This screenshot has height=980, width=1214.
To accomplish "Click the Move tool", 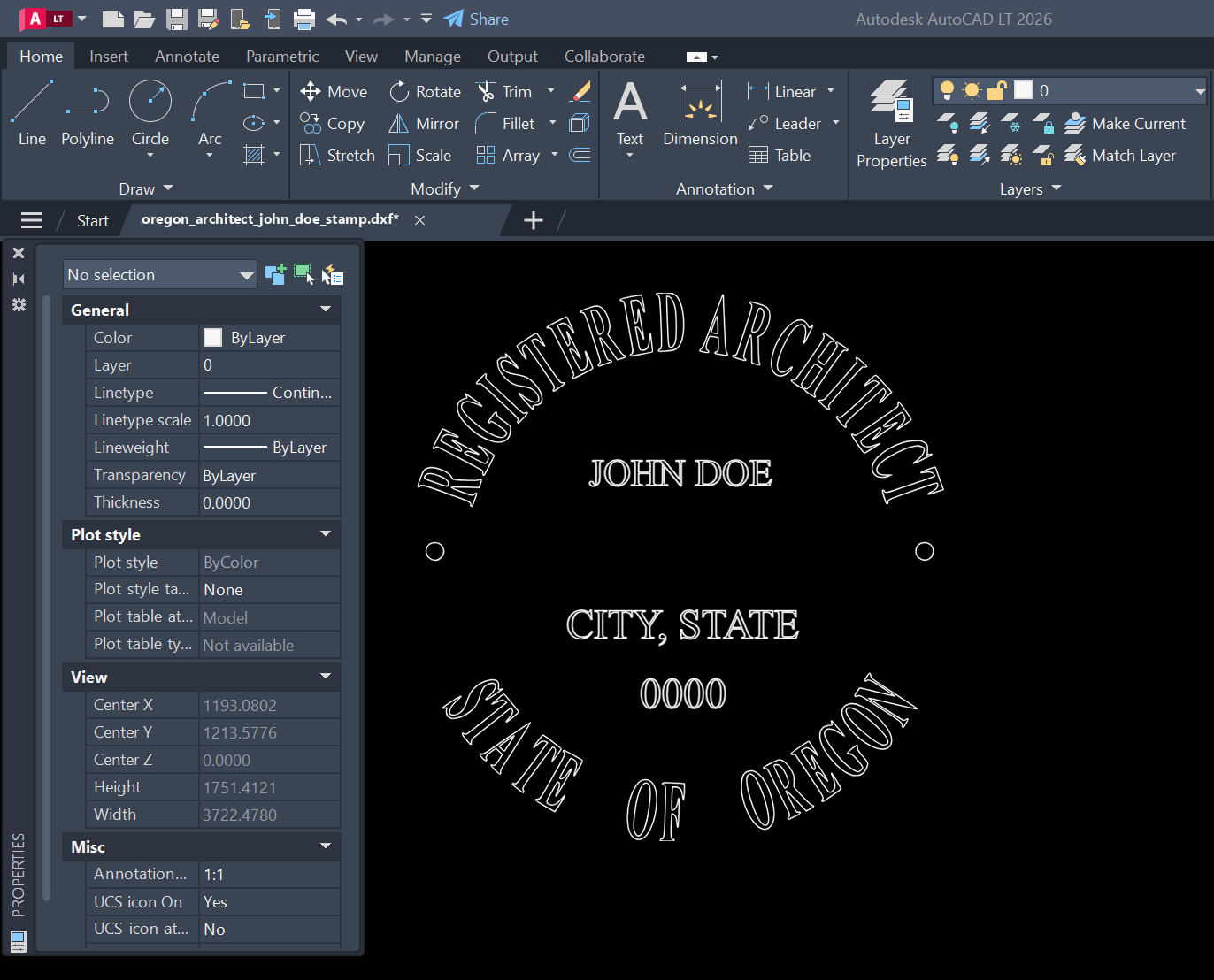I will coord(334,91).
